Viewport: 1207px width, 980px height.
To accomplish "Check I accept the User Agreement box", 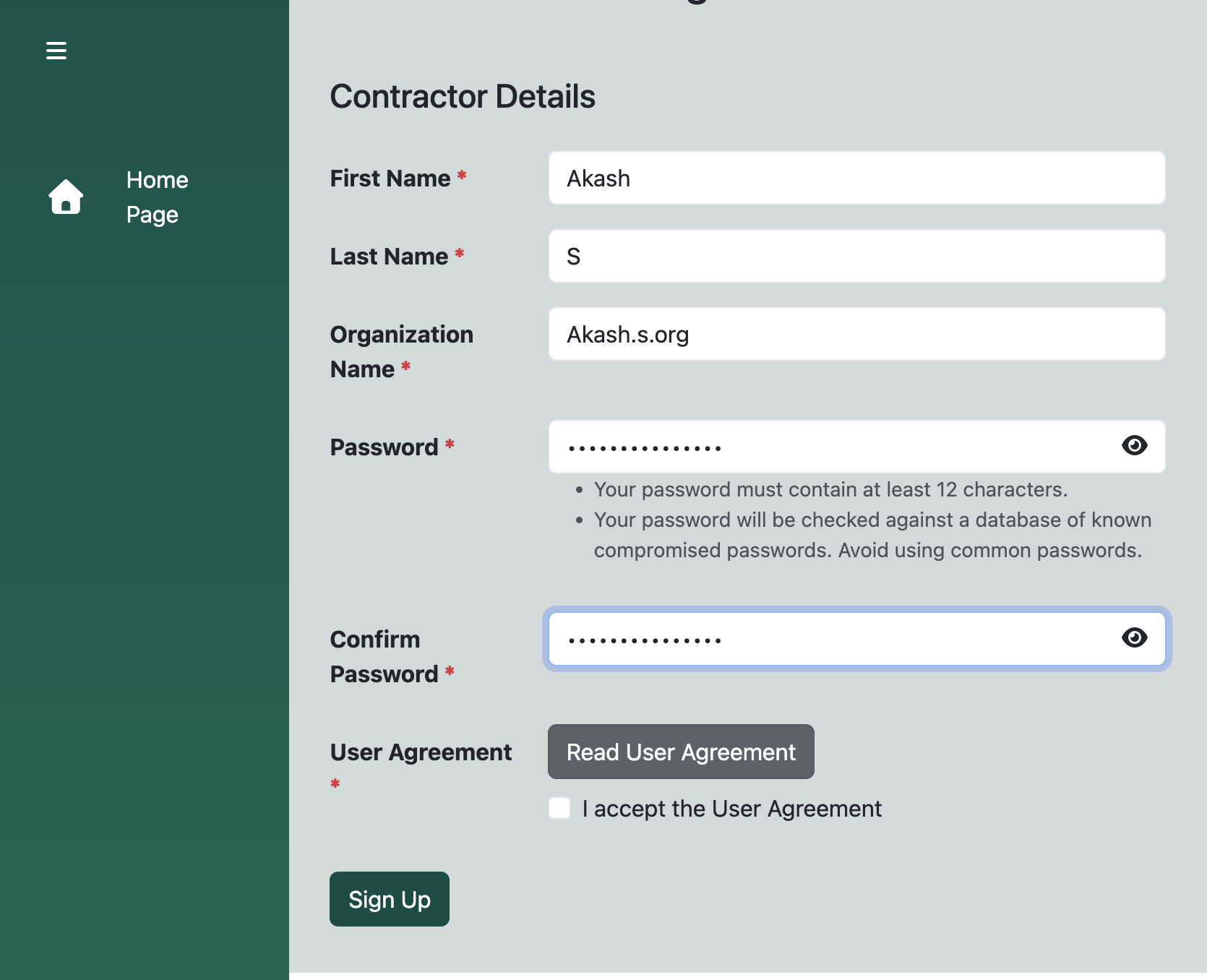I will (x=559, y=808).
